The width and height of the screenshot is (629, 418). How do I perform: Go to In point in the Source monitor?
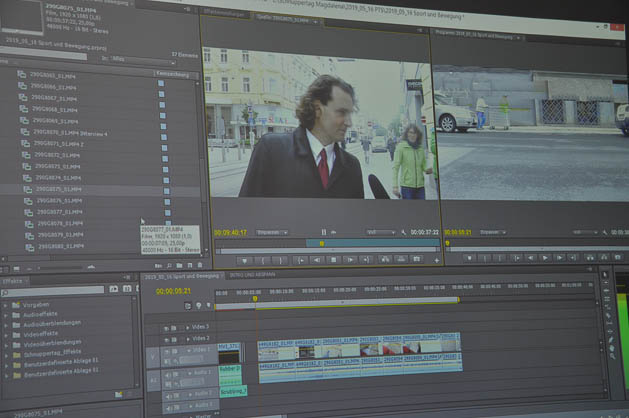(300, 260)
